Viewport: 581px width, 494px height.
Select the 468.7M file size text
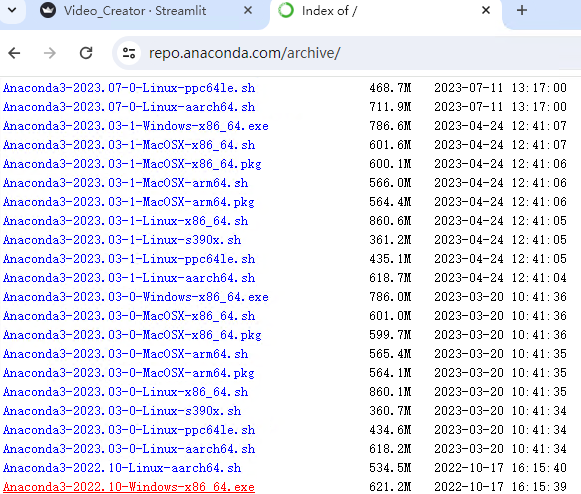tap(390, 88)
